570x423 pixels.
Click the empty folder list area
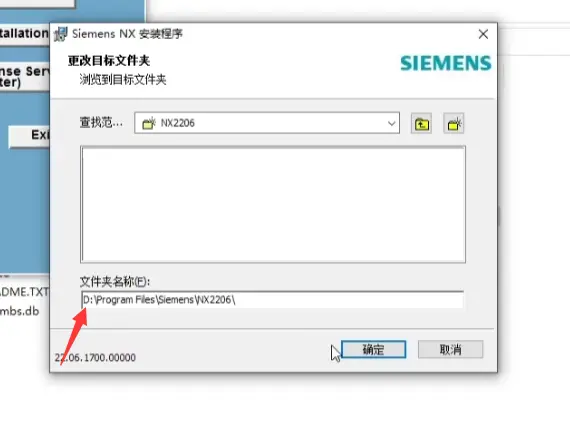tap(273, 204)
